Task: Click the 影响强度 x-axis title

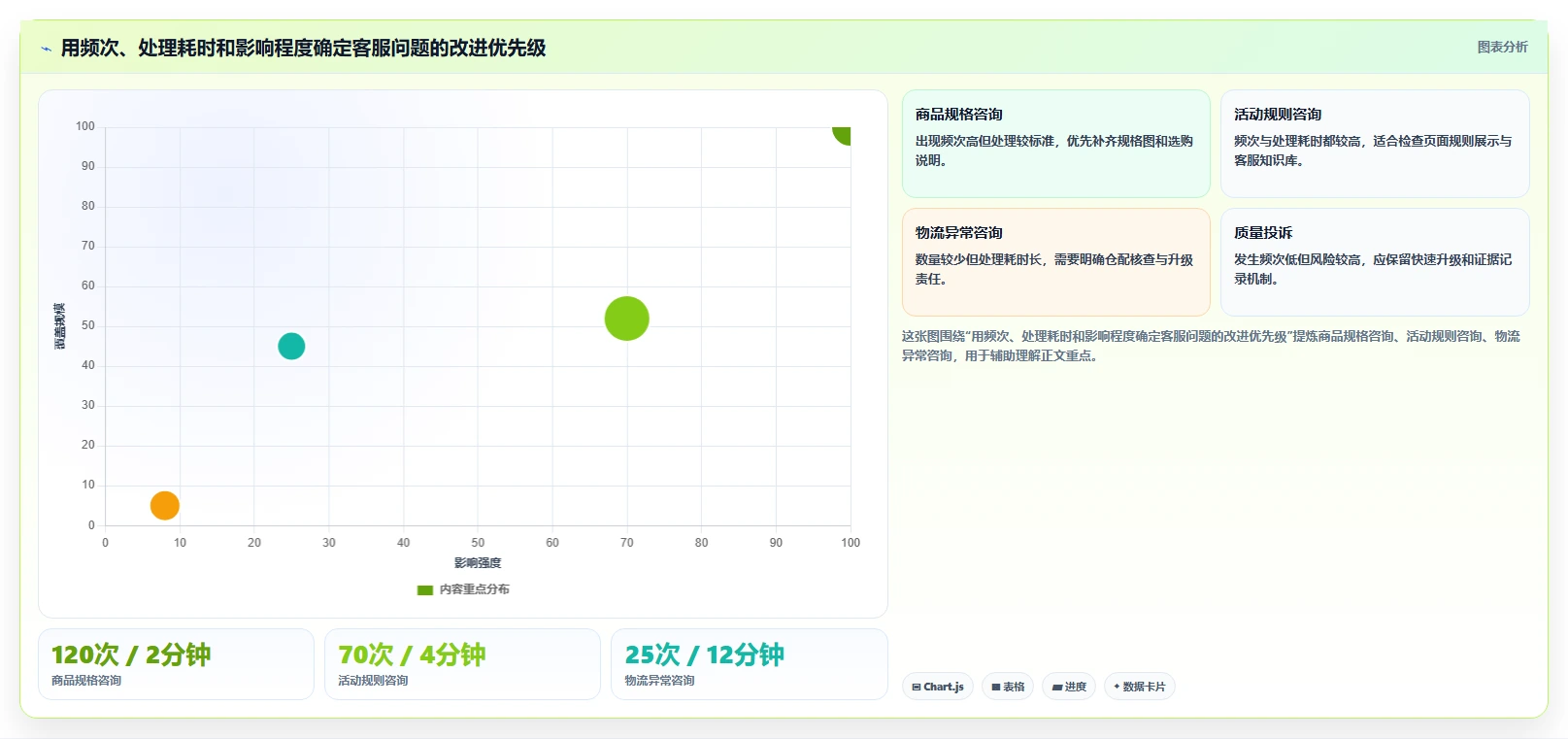Action: 478,563
